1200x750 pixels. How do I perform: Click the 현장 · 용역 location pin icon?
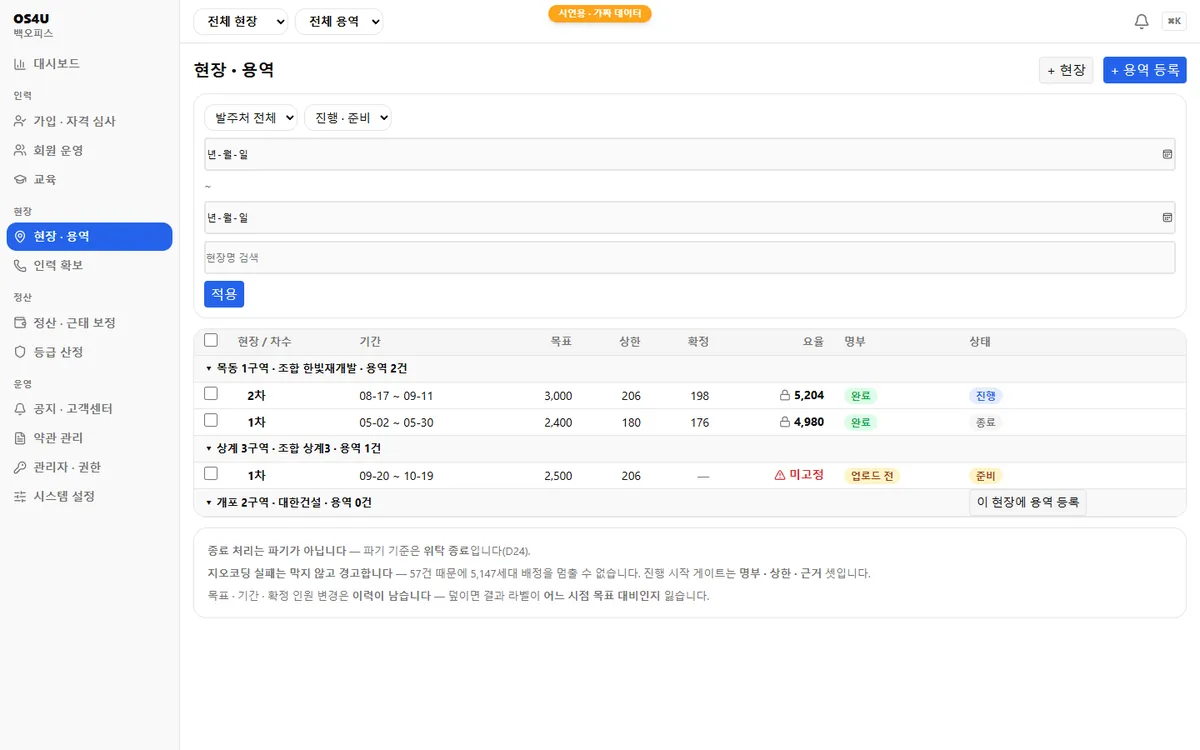20,236
